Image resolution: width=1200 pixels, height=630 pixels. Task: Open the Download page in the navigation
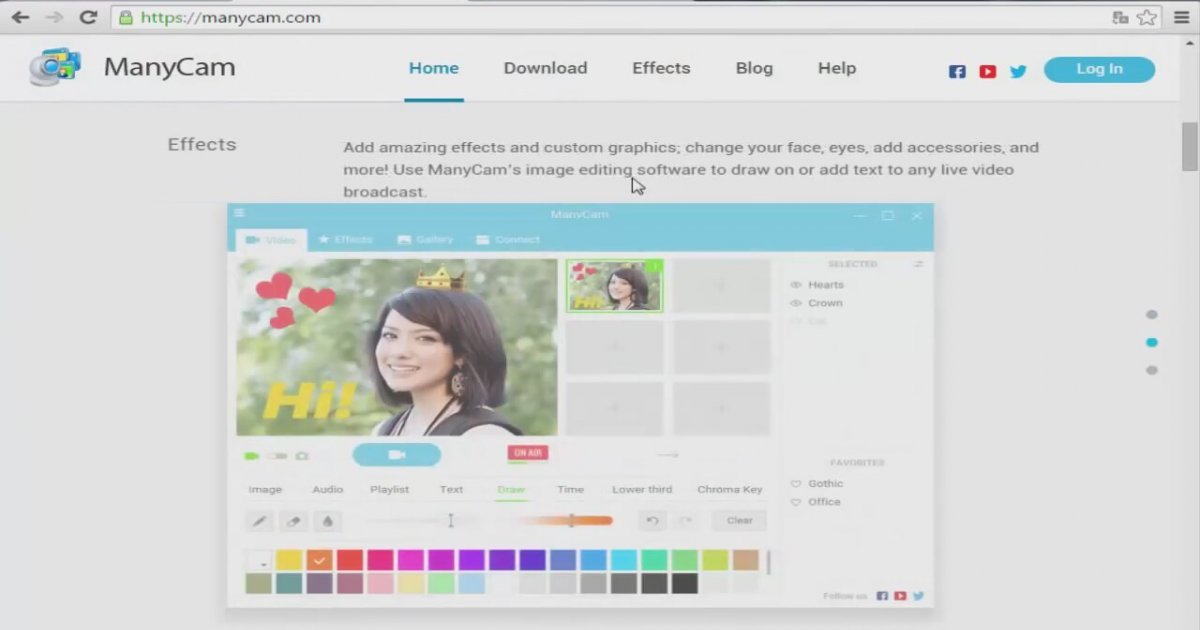[x=545, y=68]
